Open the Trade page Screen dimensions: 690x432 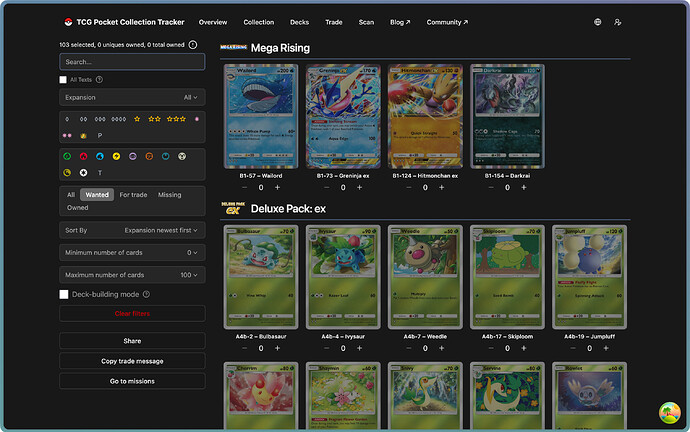point(334,22)
